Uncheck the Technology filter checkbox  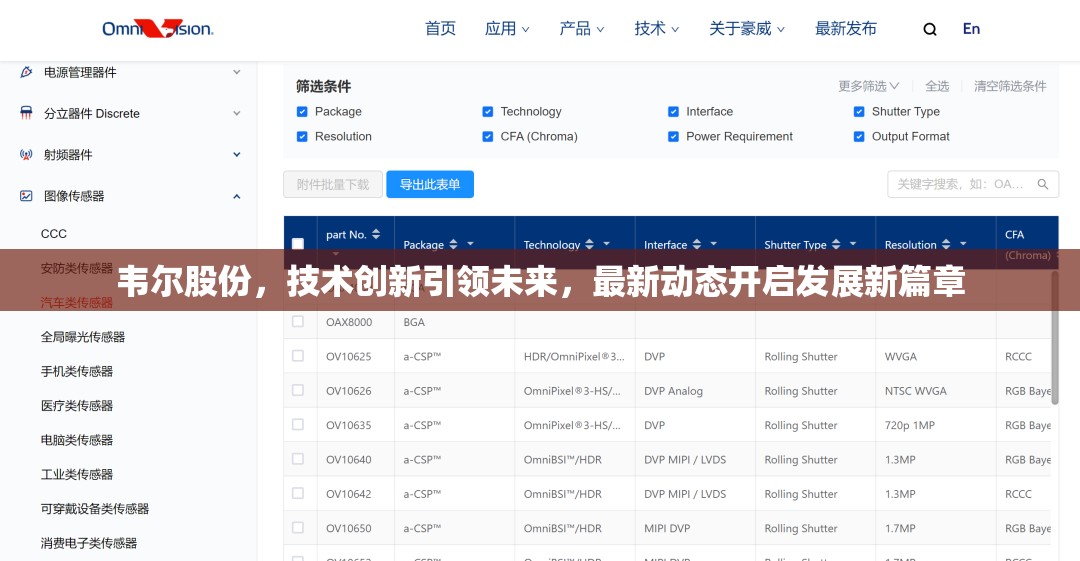[x=488, y=112]
